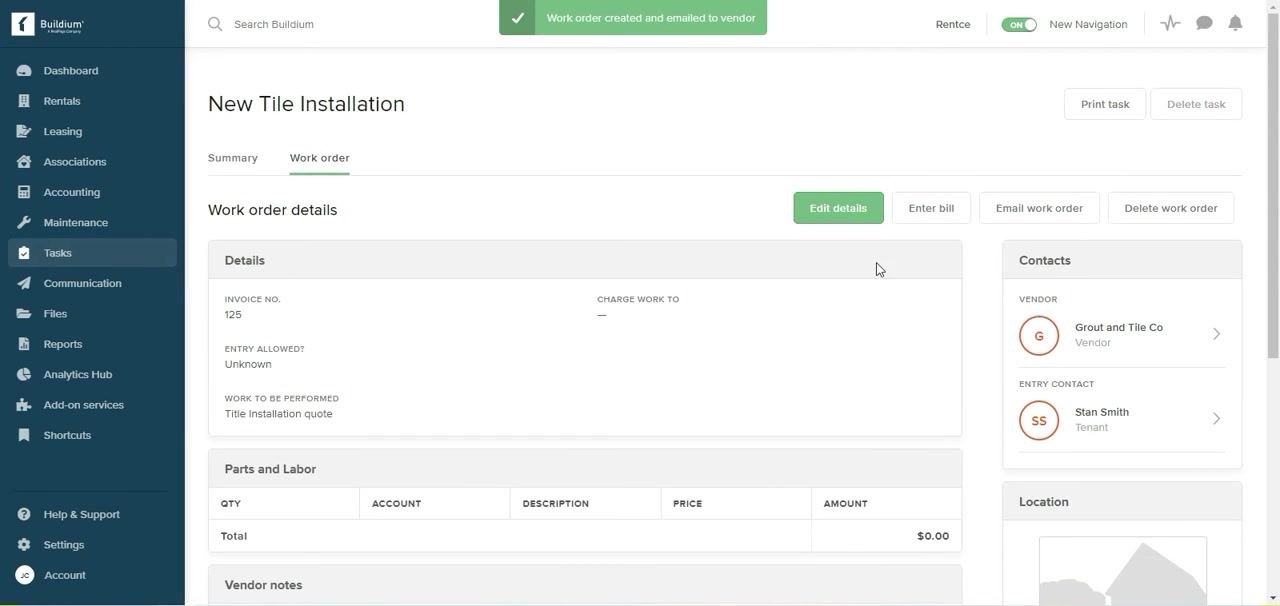Click the Shortcuts bookmark icon
1280x606 pixels.
click(24, 435)
